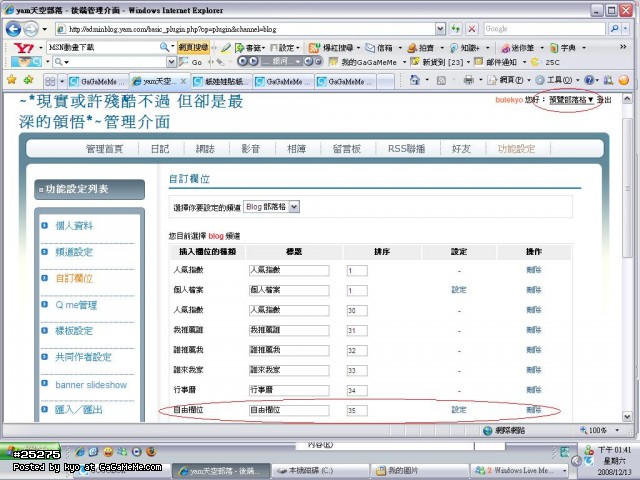Open the 管理首頁 navigation tab
Image resolution: width=640 pixels, height=480 pixels.
click(104, 149)
